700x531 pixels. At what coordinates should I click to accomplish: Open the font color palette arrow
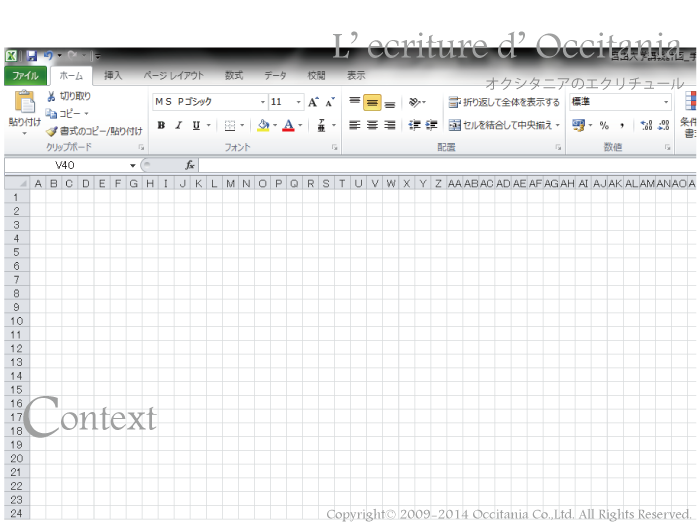tap(300, 125)
